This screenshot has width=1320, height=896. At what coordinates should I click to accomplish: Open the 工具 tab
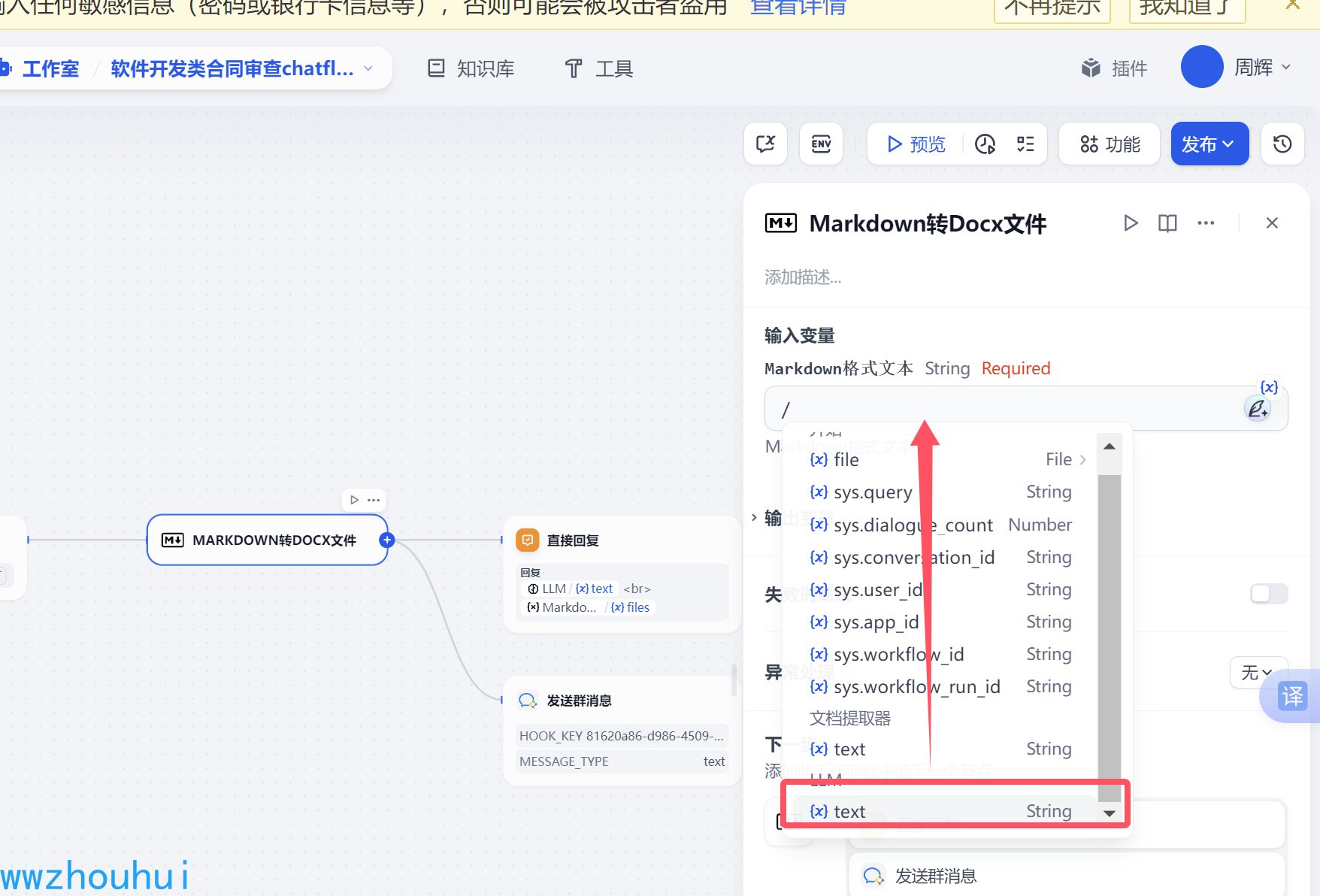599,69
